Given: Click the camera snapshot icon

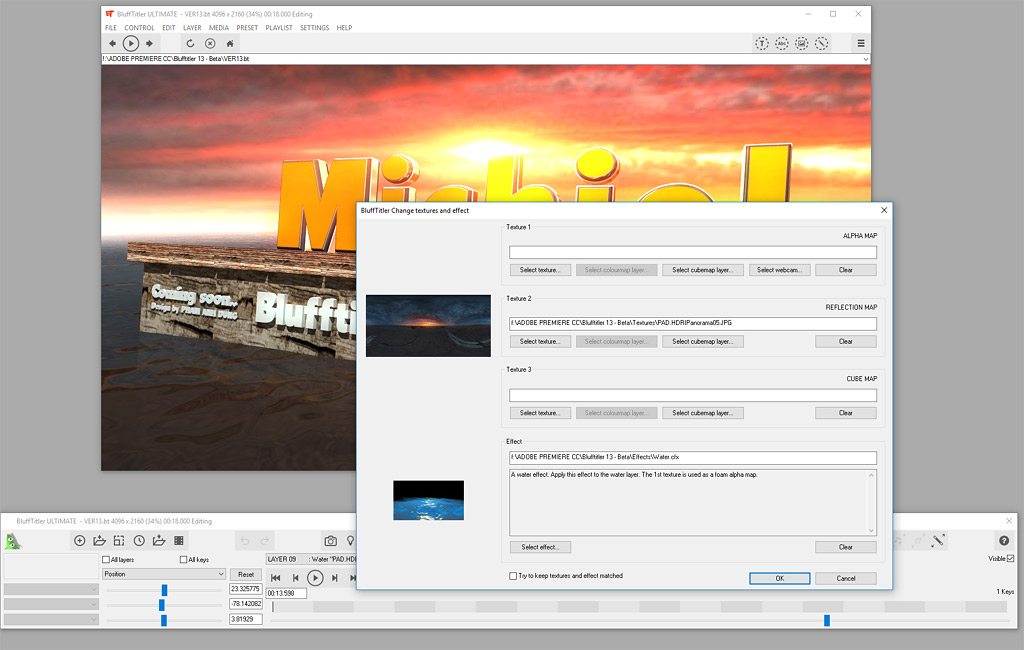Looking at the screenshot, I should tap(330, 540).
